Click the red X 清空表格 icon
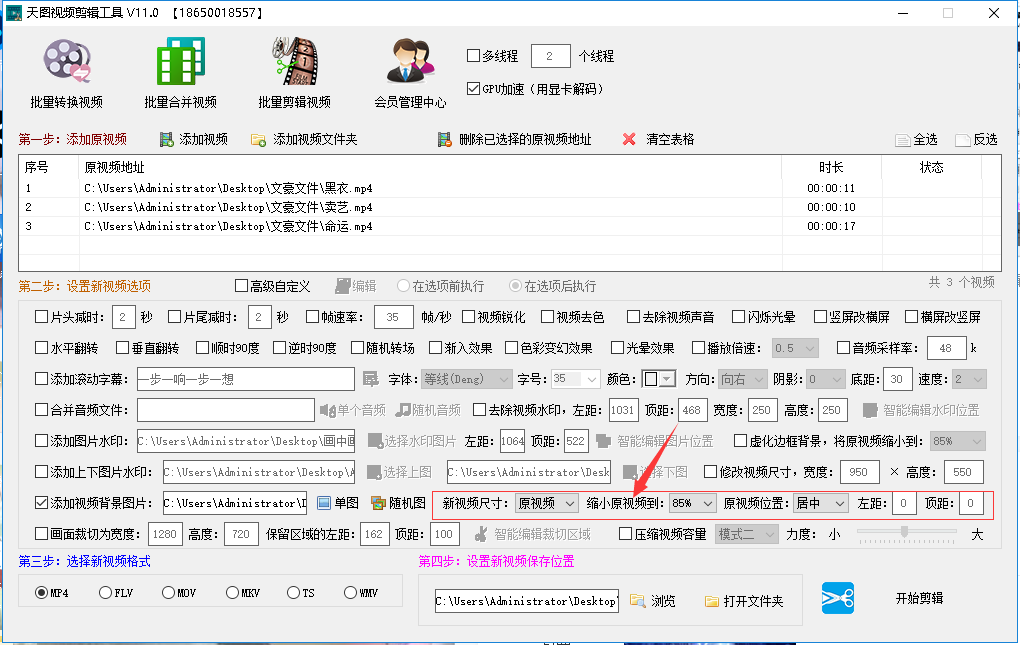The width and height of the screenshot is (1020, 645). 629,139
